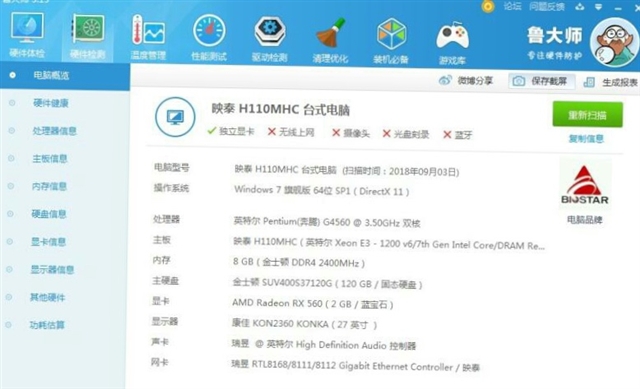
Task: Click the 复制信息 link
Action: tap(586, 139)
